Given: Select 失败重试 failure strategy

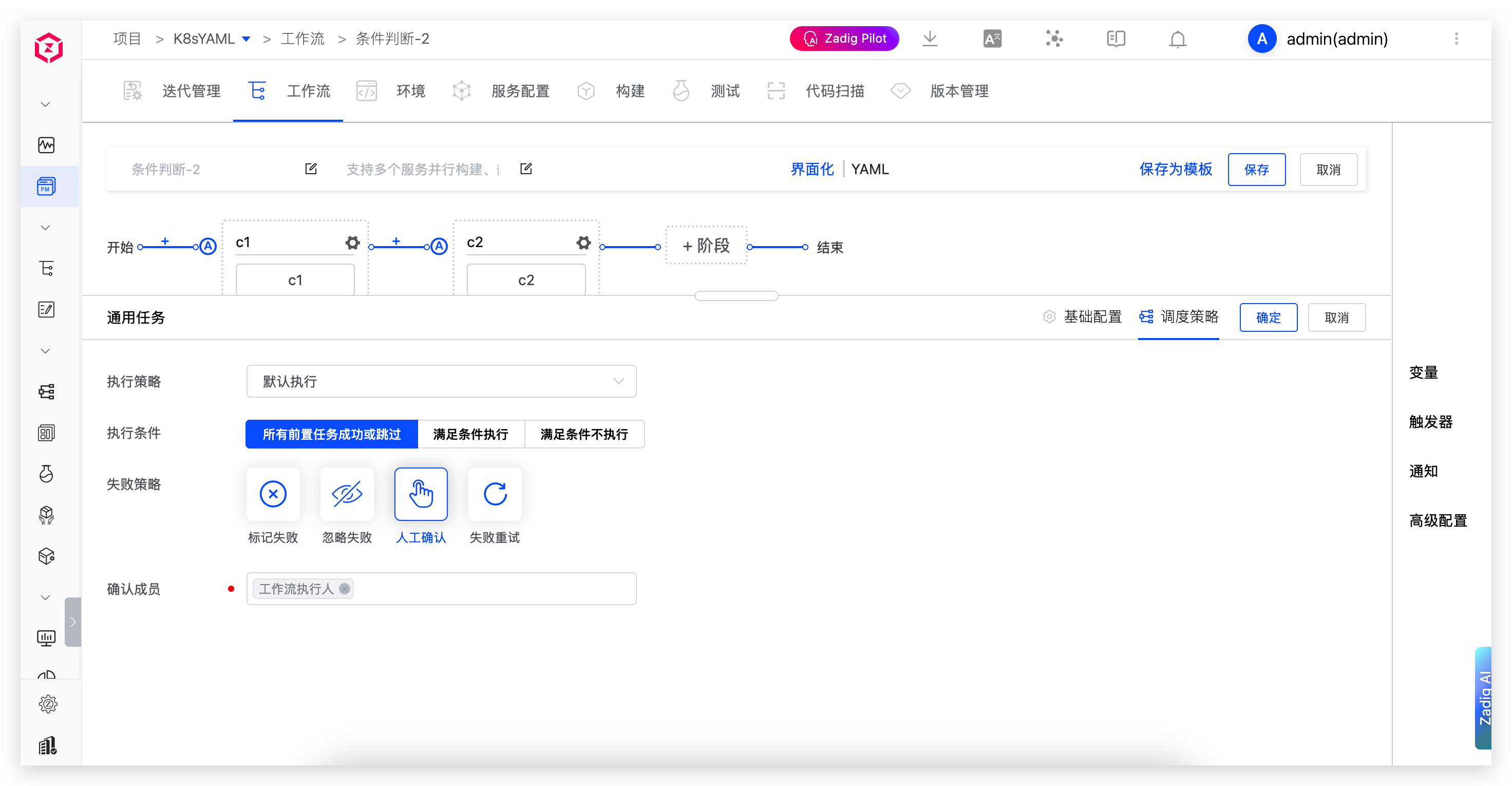Looking at the screenshot, I should [495, 494].
